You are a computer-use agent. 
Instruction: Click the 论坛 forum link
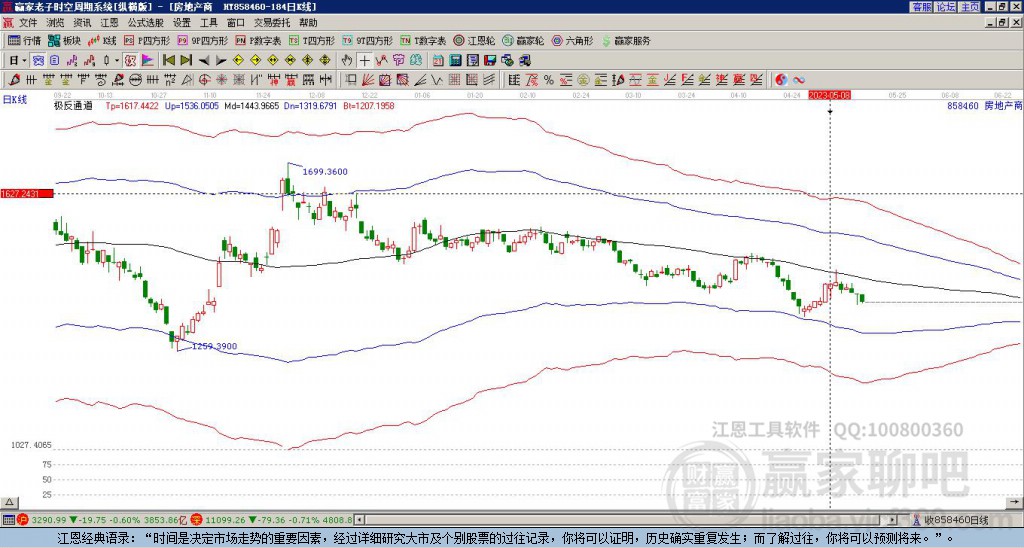945,7
